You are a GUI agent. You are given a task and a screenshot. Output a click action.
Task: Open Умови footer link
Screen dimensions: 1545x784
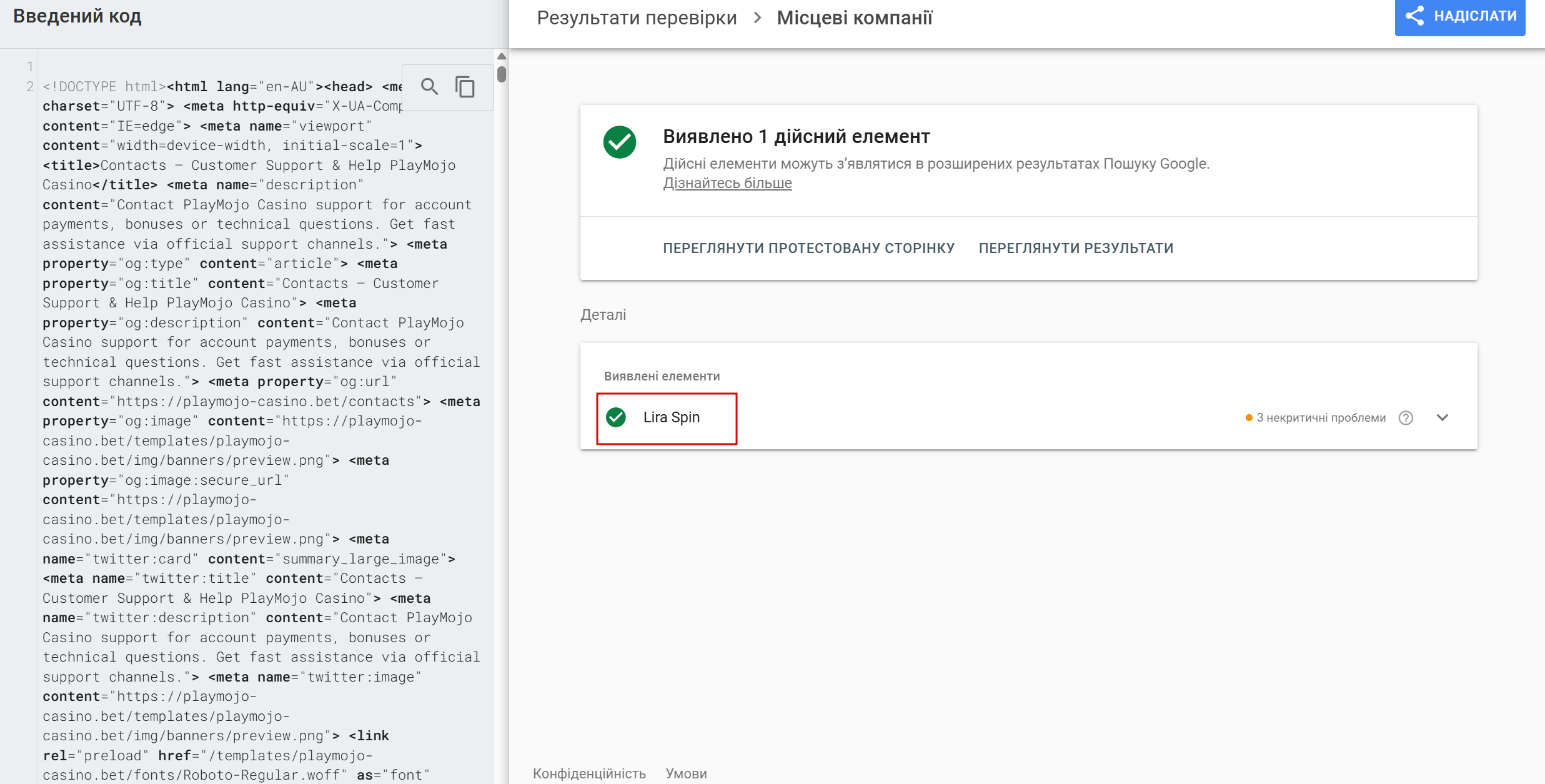tap(686, 773)
